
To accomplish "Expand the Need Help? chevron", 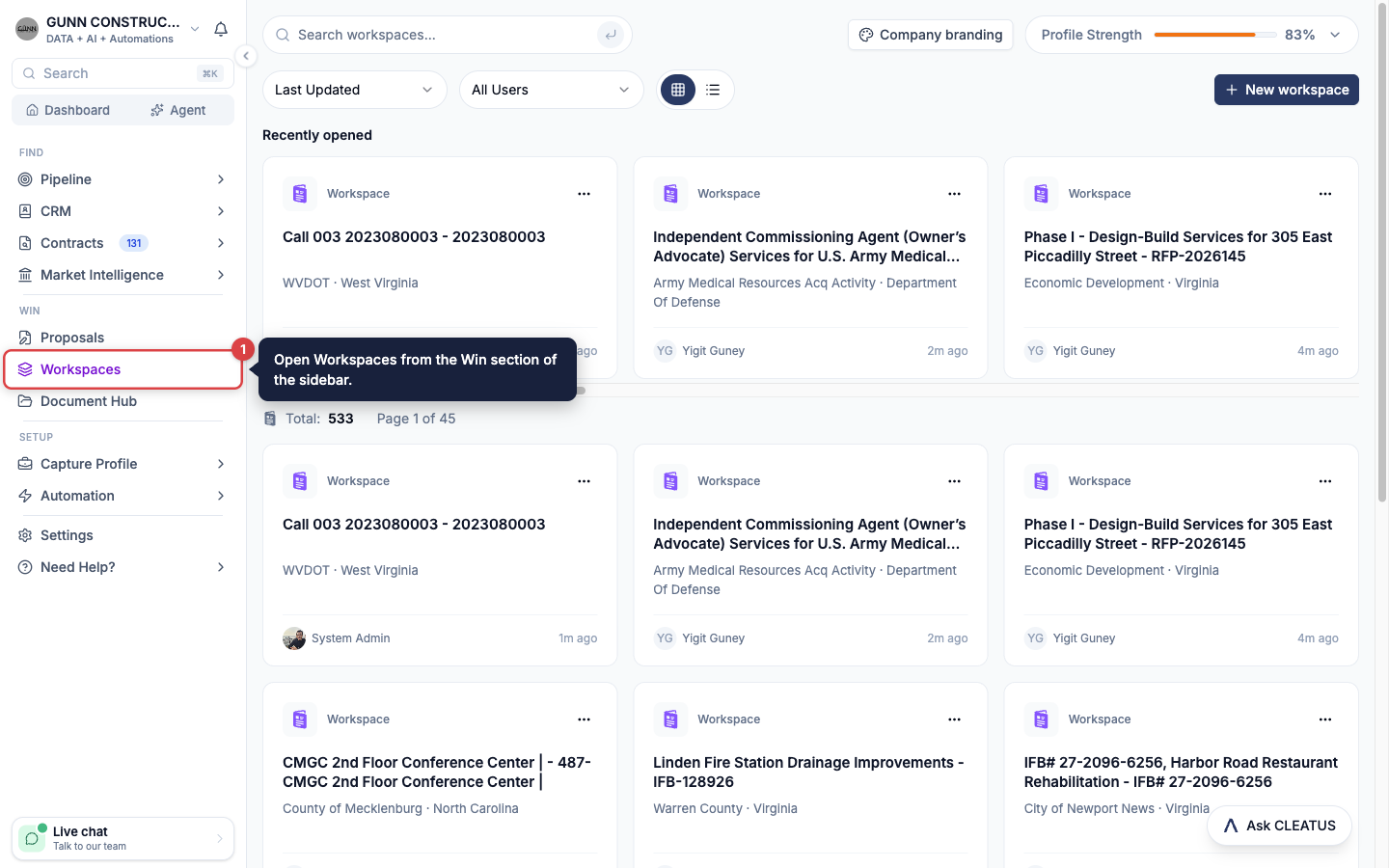I will [221, 567].
